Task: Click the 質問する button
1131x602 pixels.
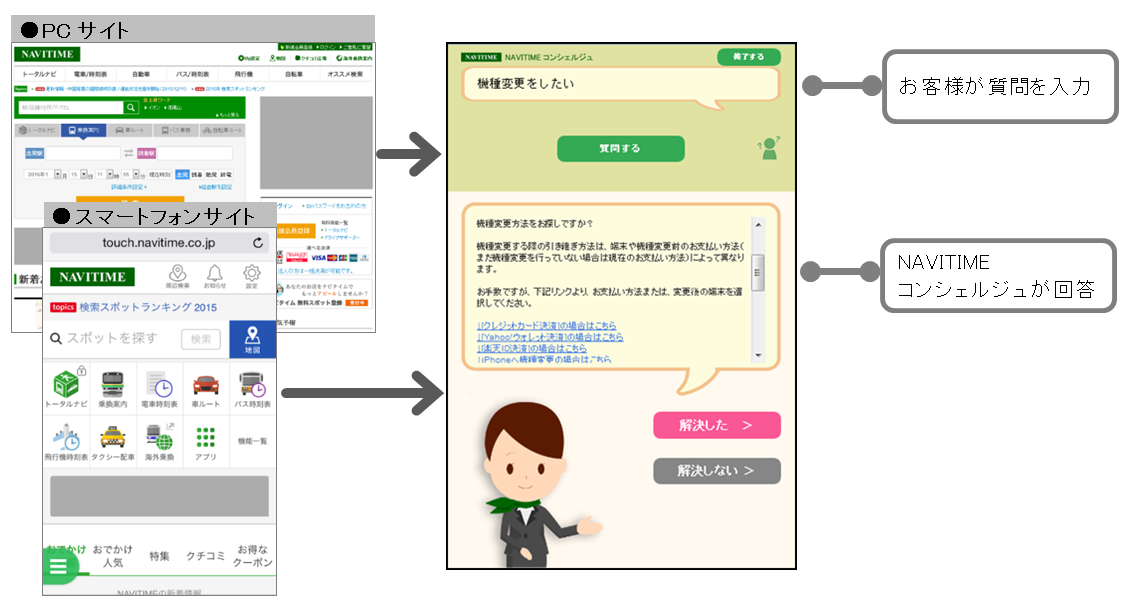Action: pos(620,149)
